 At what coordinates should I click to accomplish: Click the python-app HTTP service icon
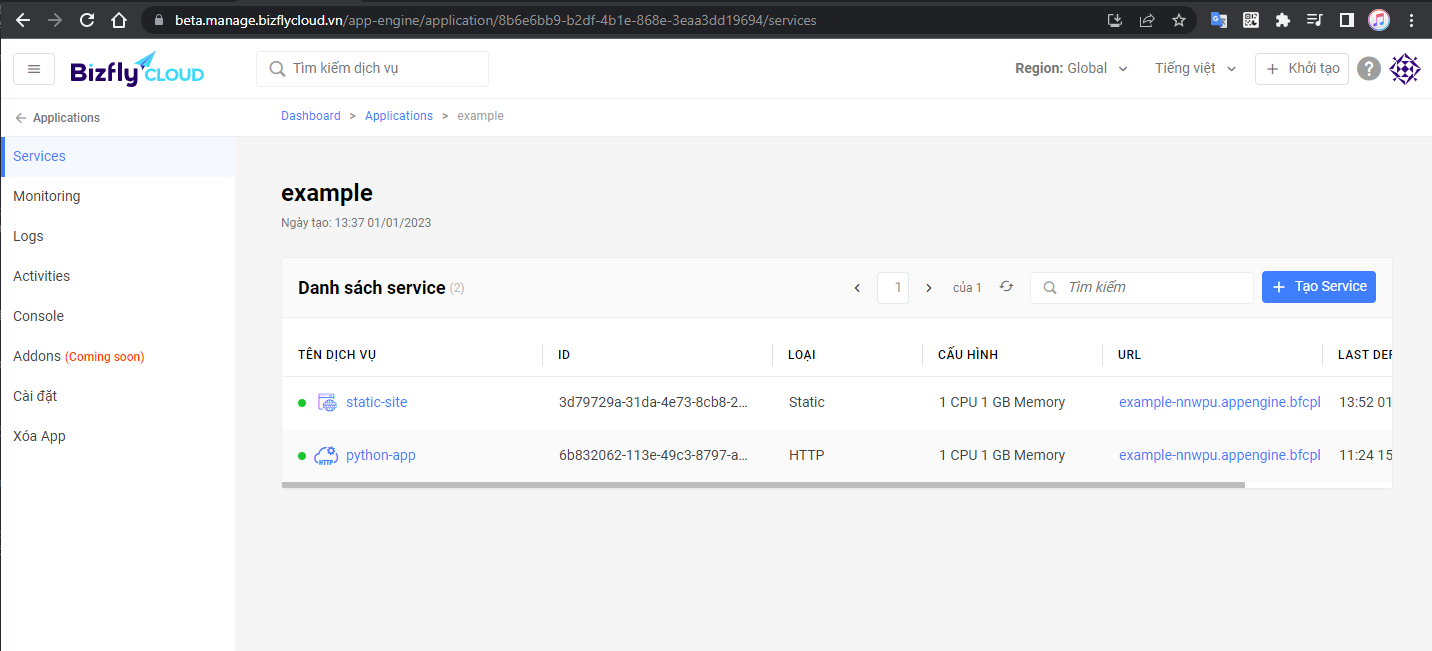tap(326, 455)
